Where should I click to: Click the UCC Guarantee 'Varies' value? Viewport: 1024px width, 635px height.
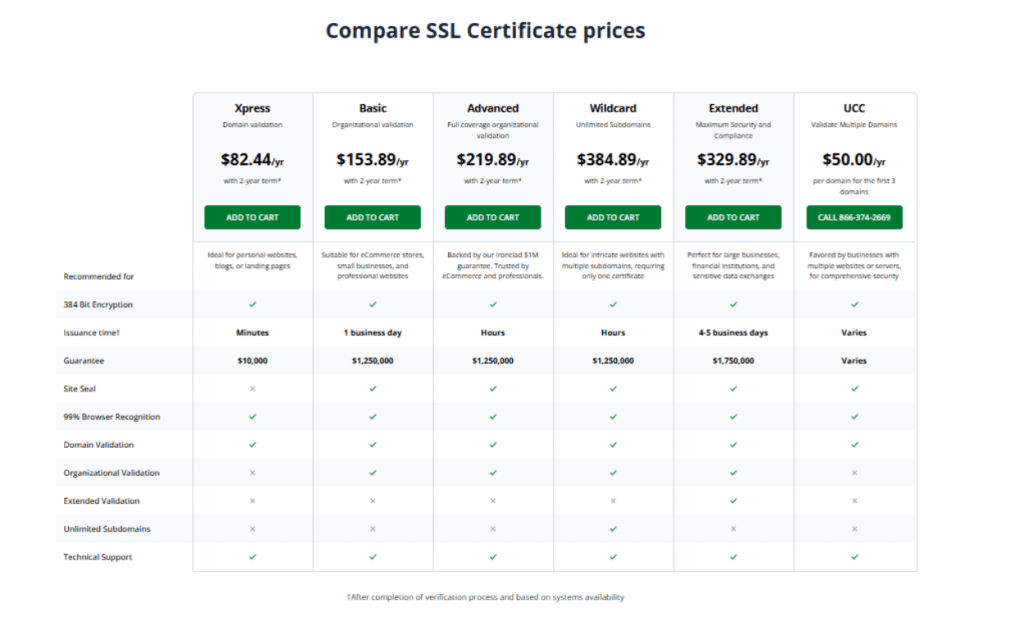pyautogui.click(x=854, y=361)
